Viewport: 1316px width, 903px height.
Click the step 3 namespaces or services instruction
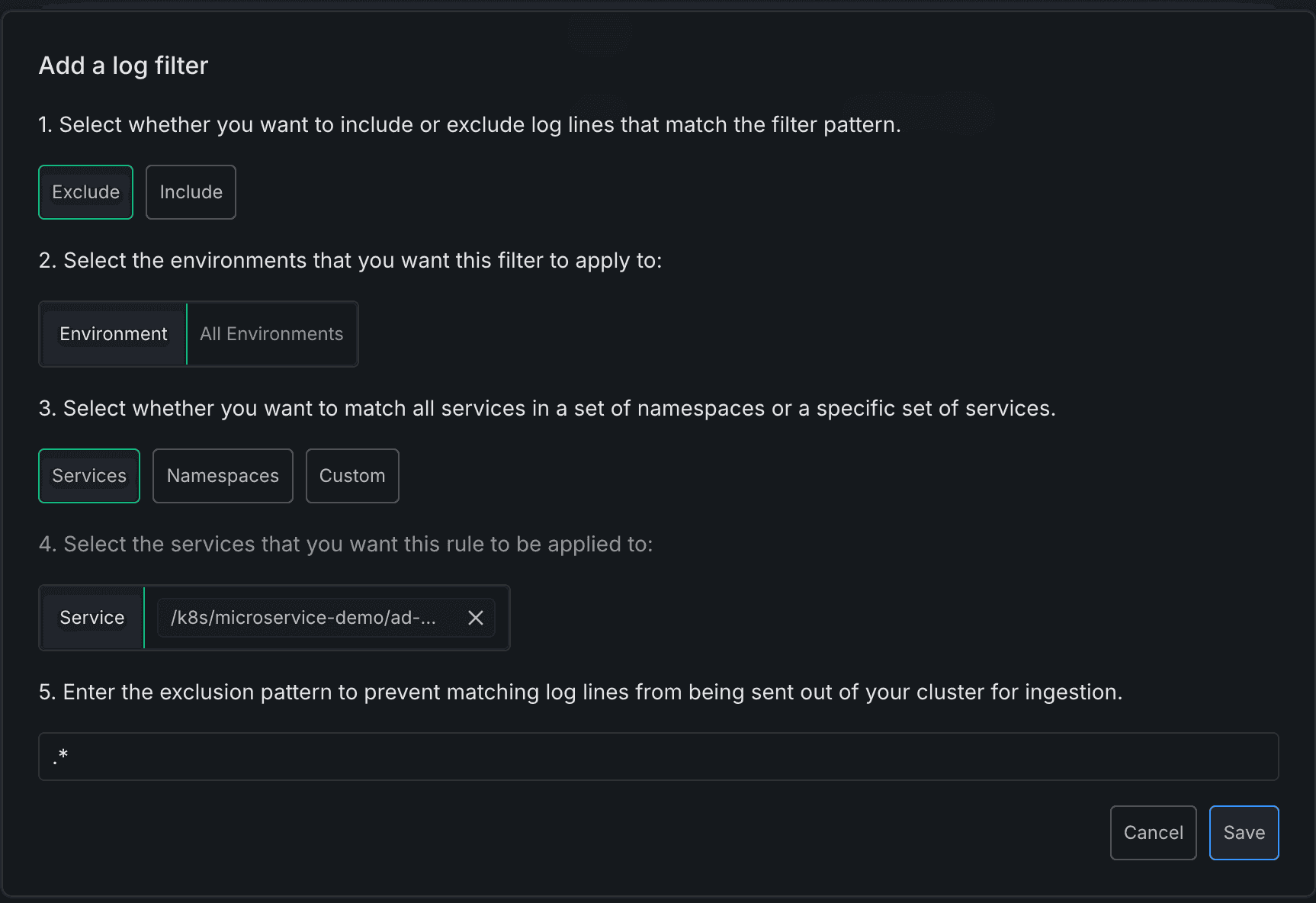547,409
